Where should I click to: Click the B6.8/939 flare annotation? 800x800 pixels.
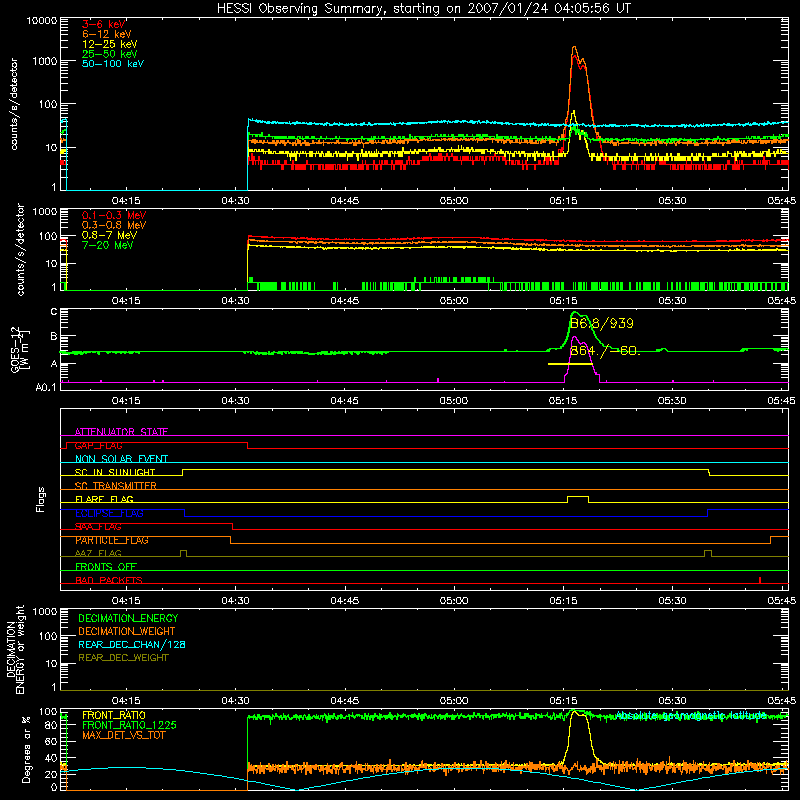pyautogui.click(x=602, y=323)
